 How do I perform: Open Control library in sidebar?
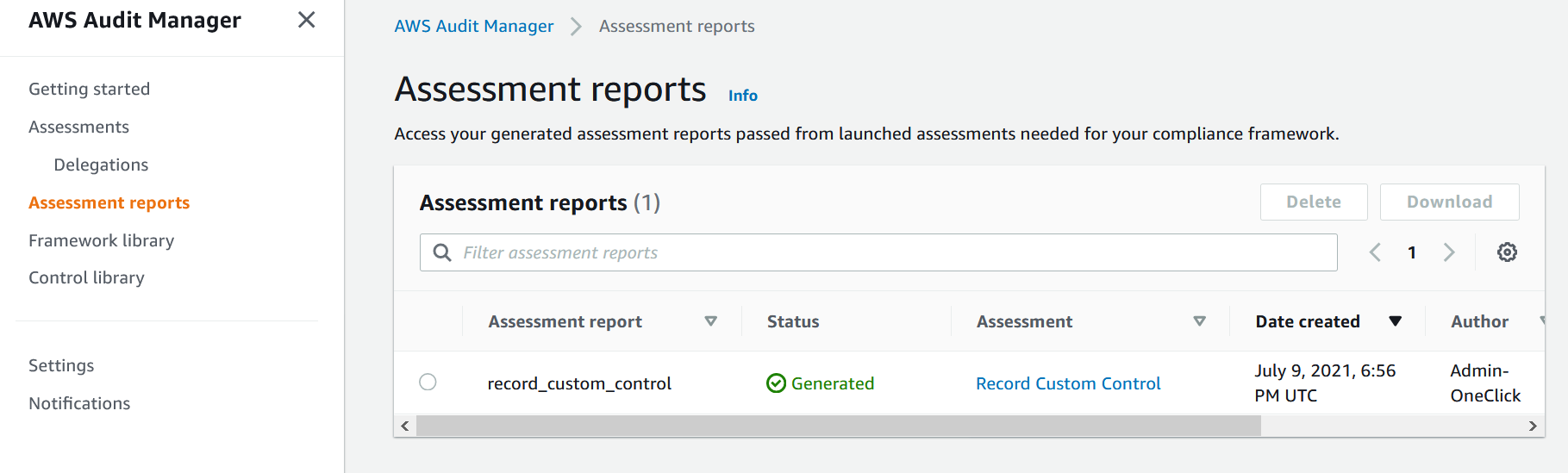tap(86, 277)
